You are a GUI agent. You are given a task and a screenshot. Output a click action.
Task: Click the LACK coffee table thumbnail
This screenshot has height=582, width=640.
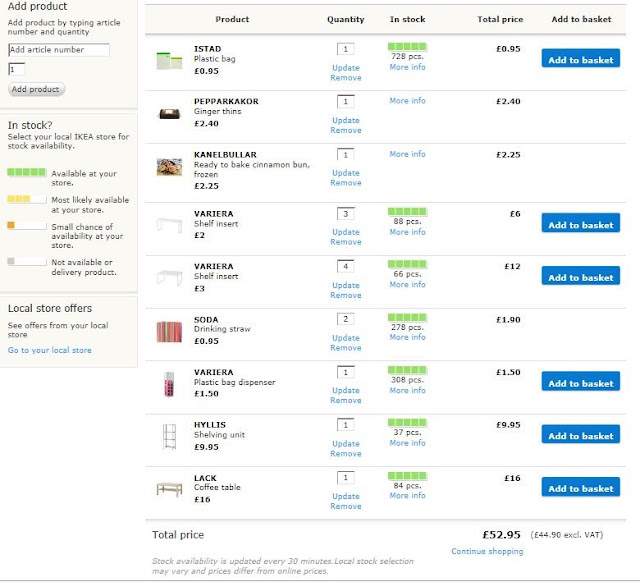(x=169, y=489)
